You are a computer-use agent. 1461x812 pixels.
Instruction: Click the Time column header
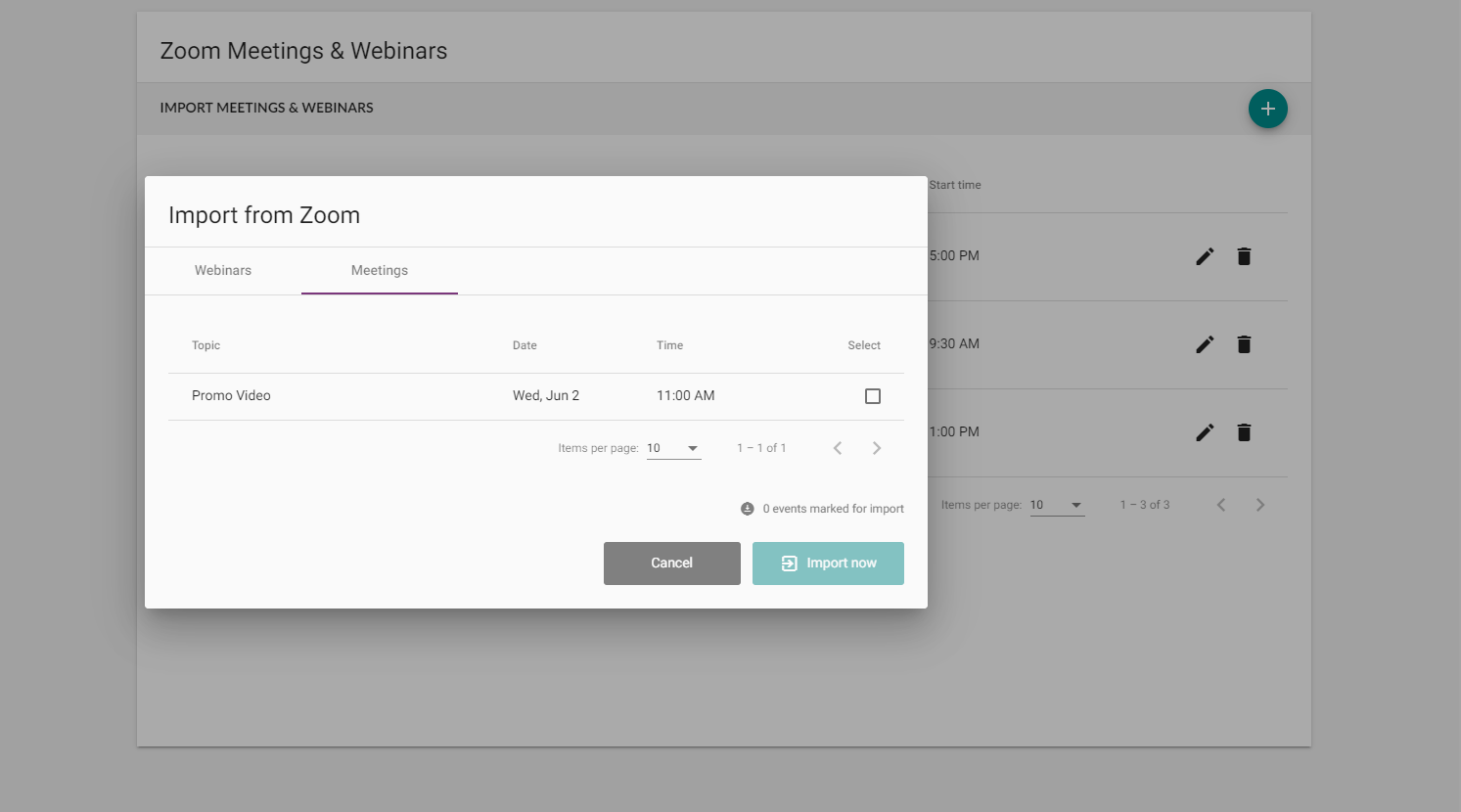(x=670, y=345)
